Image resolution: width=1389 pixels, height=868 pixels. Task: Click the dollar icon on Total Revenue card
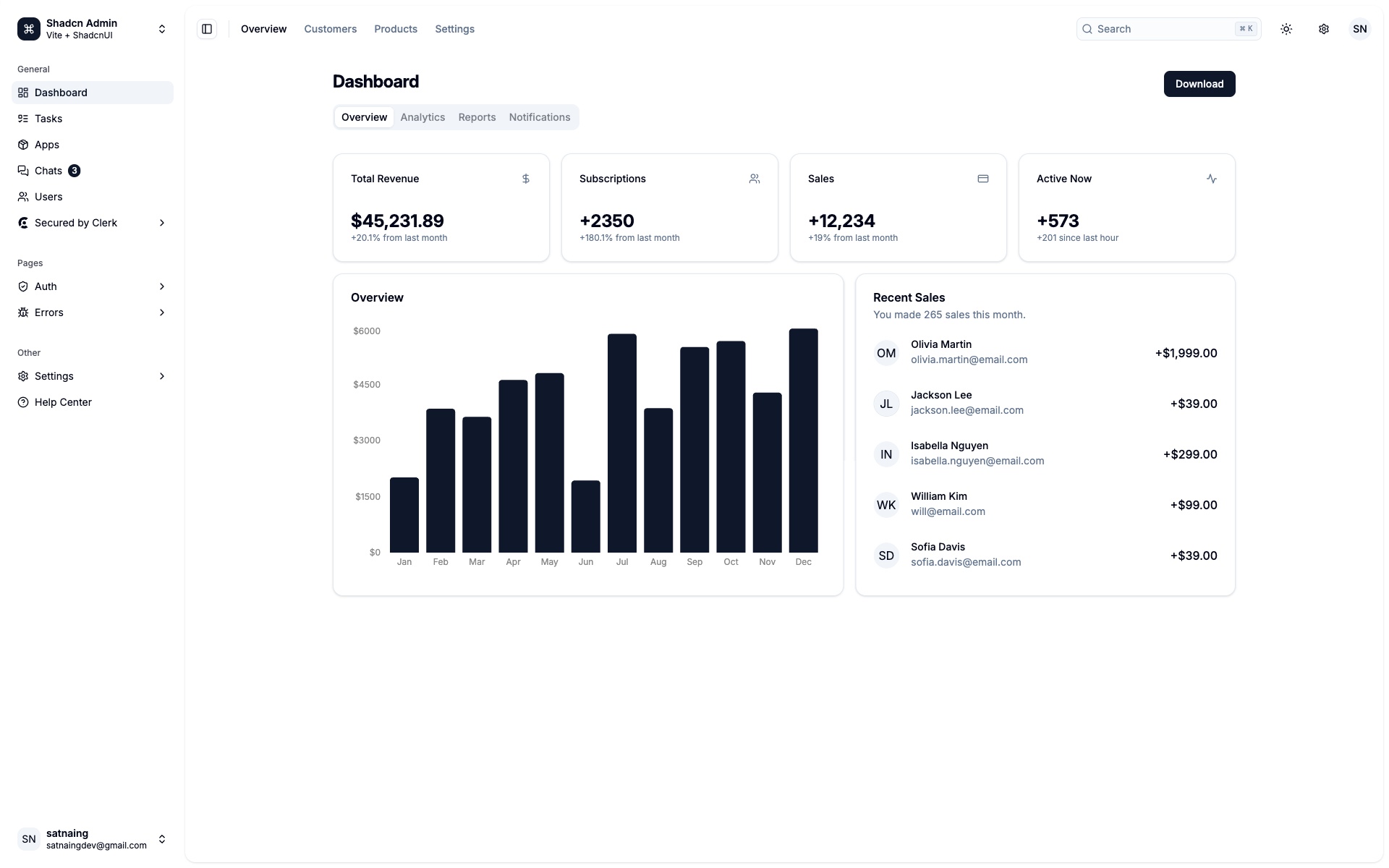coord(525,179)
